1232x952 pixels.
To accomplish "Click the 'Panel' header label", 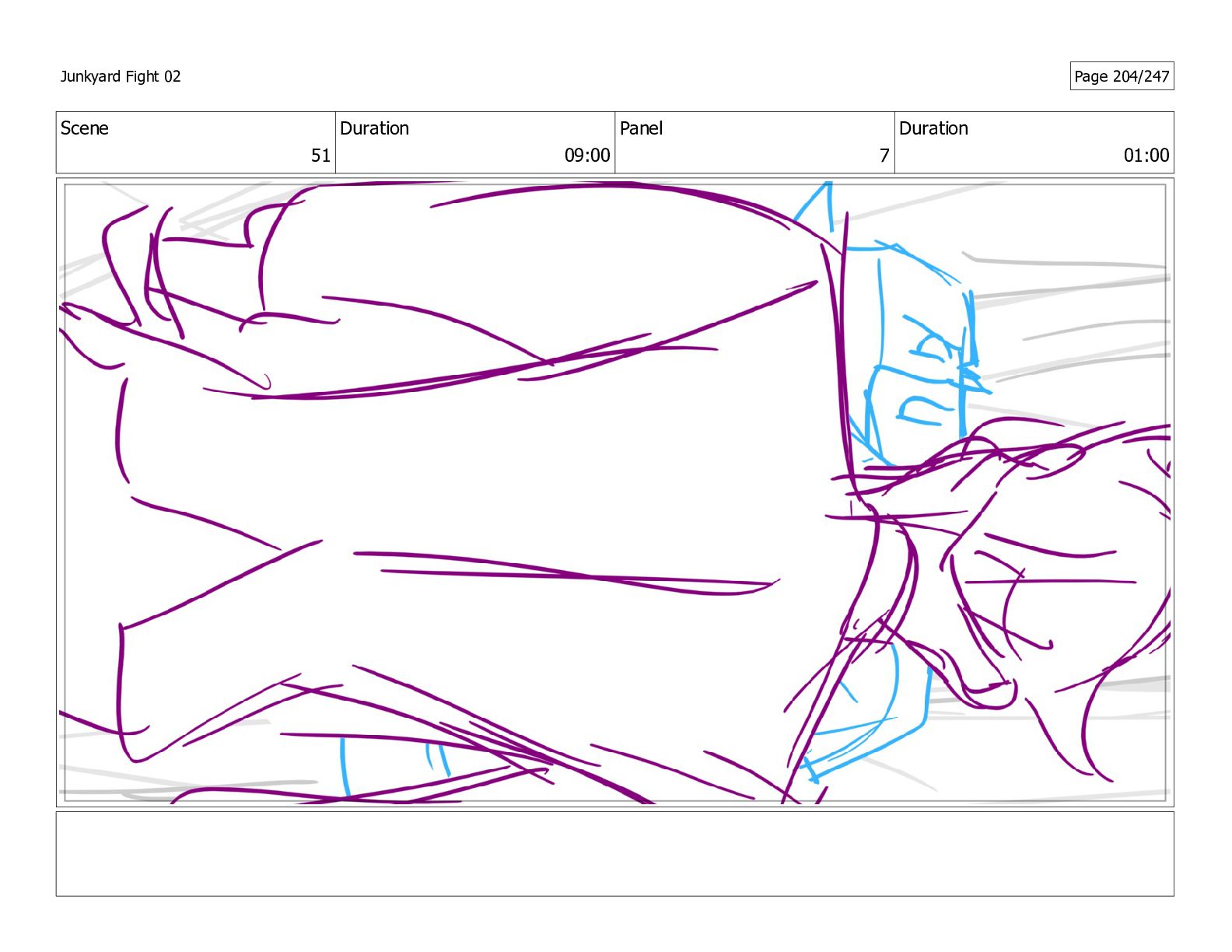I will click(642, 128).
